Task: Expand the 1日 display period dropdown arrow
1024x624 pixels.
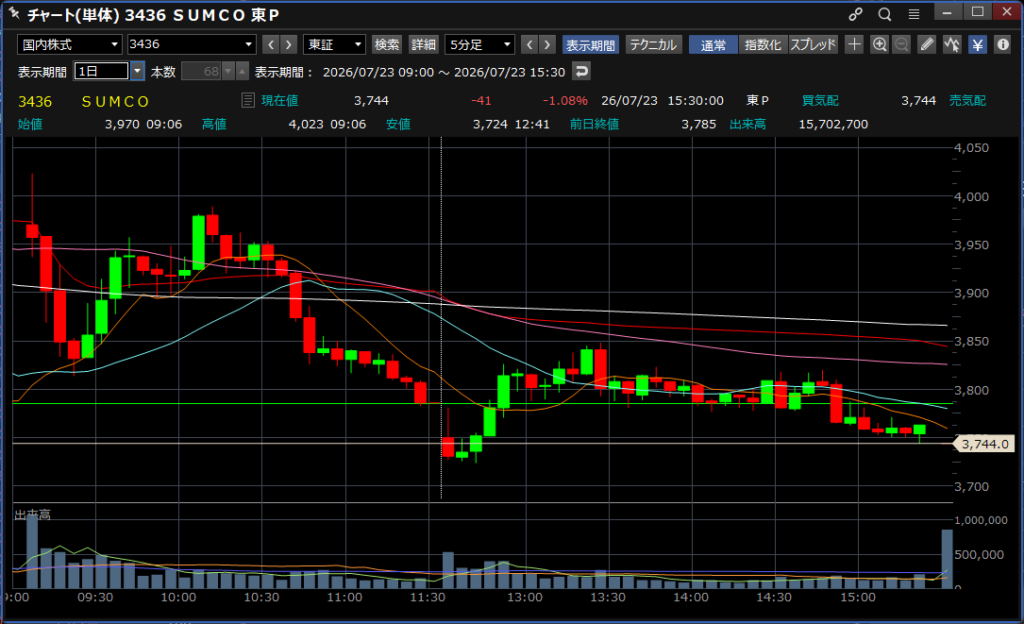Action: pyautogui.click(x=137, y=70)
